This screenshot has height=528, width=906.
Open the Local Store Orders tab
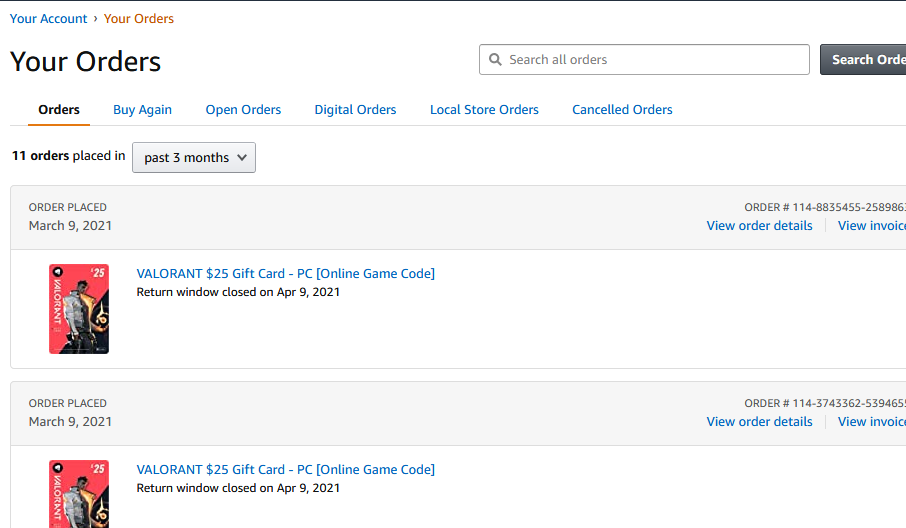pyautogui.click(x=484, y=110)
